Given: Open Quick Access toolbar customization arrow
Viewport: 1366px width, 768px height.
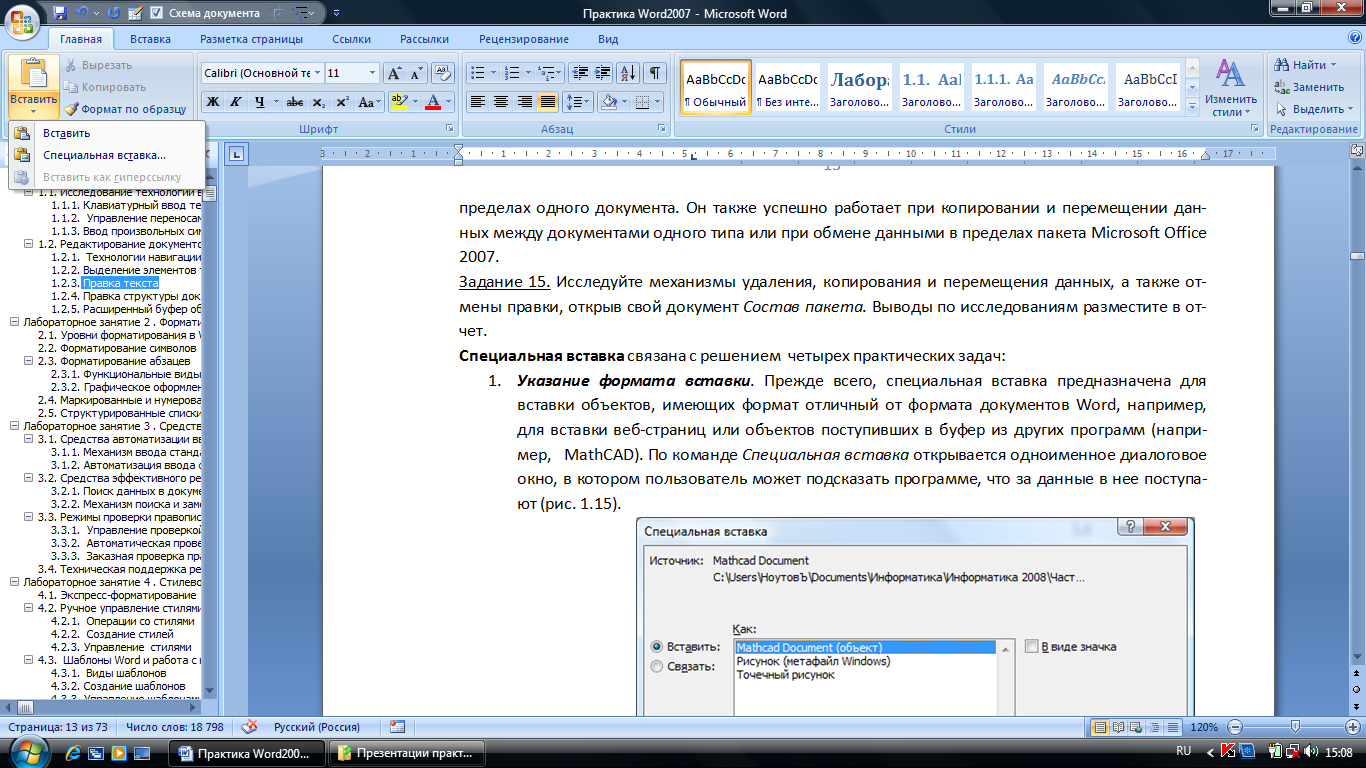Looking at the screenshot, I should [x=337, y=13].
